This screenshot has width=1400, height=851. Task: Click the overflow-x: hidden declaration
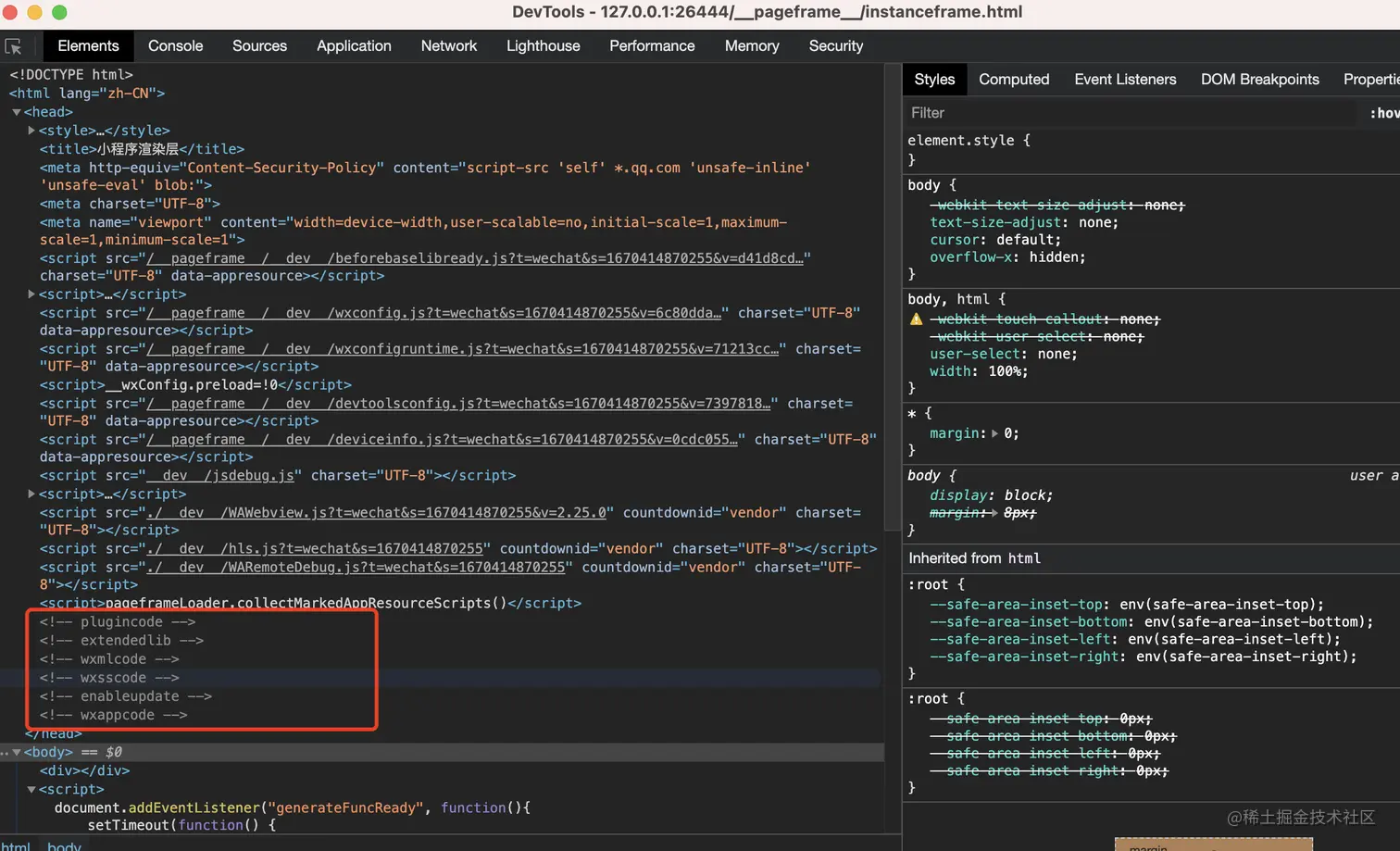click(x=1007, y=257)
